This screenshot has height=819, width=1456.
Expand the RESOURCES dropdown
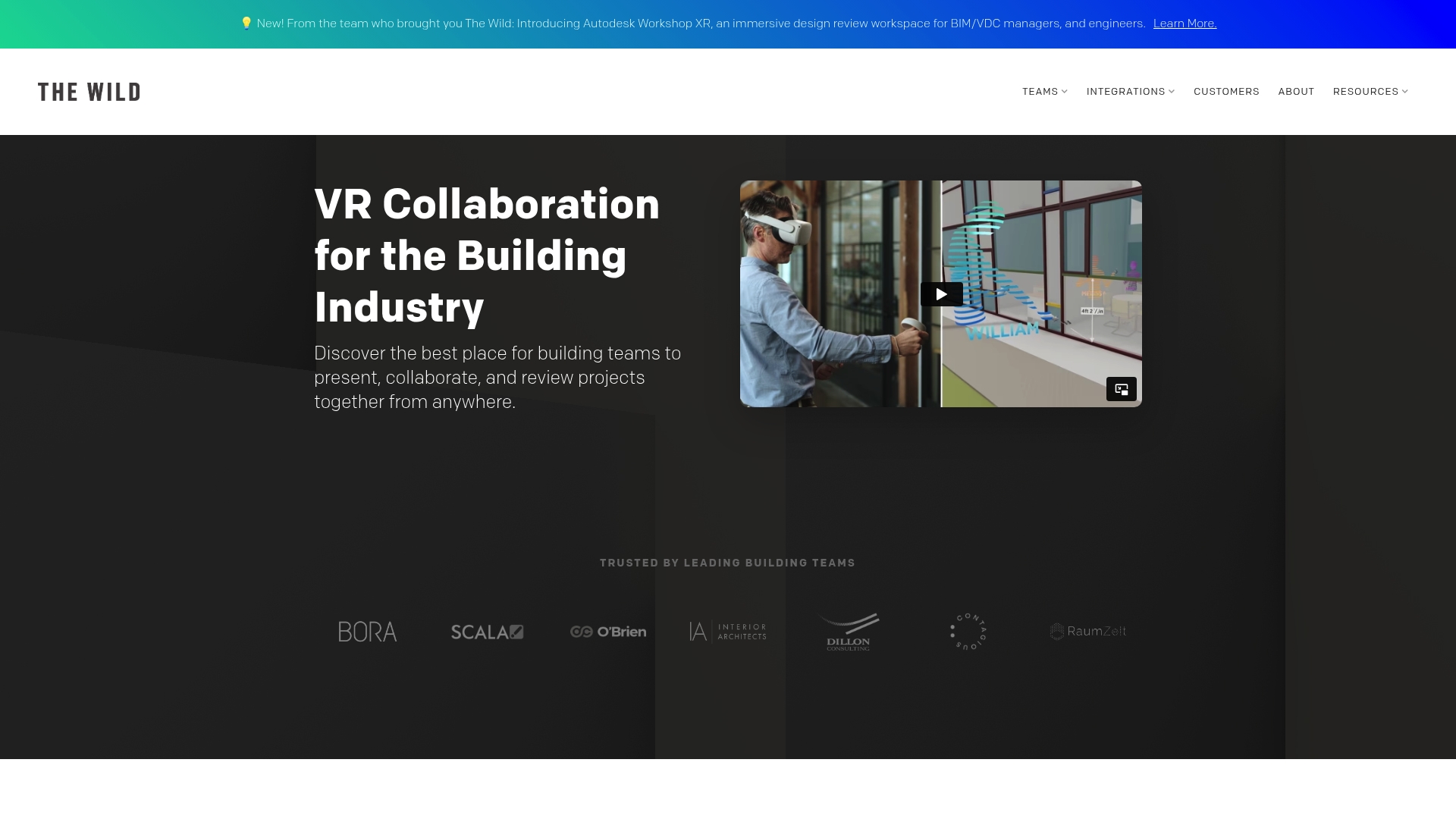1370,91
